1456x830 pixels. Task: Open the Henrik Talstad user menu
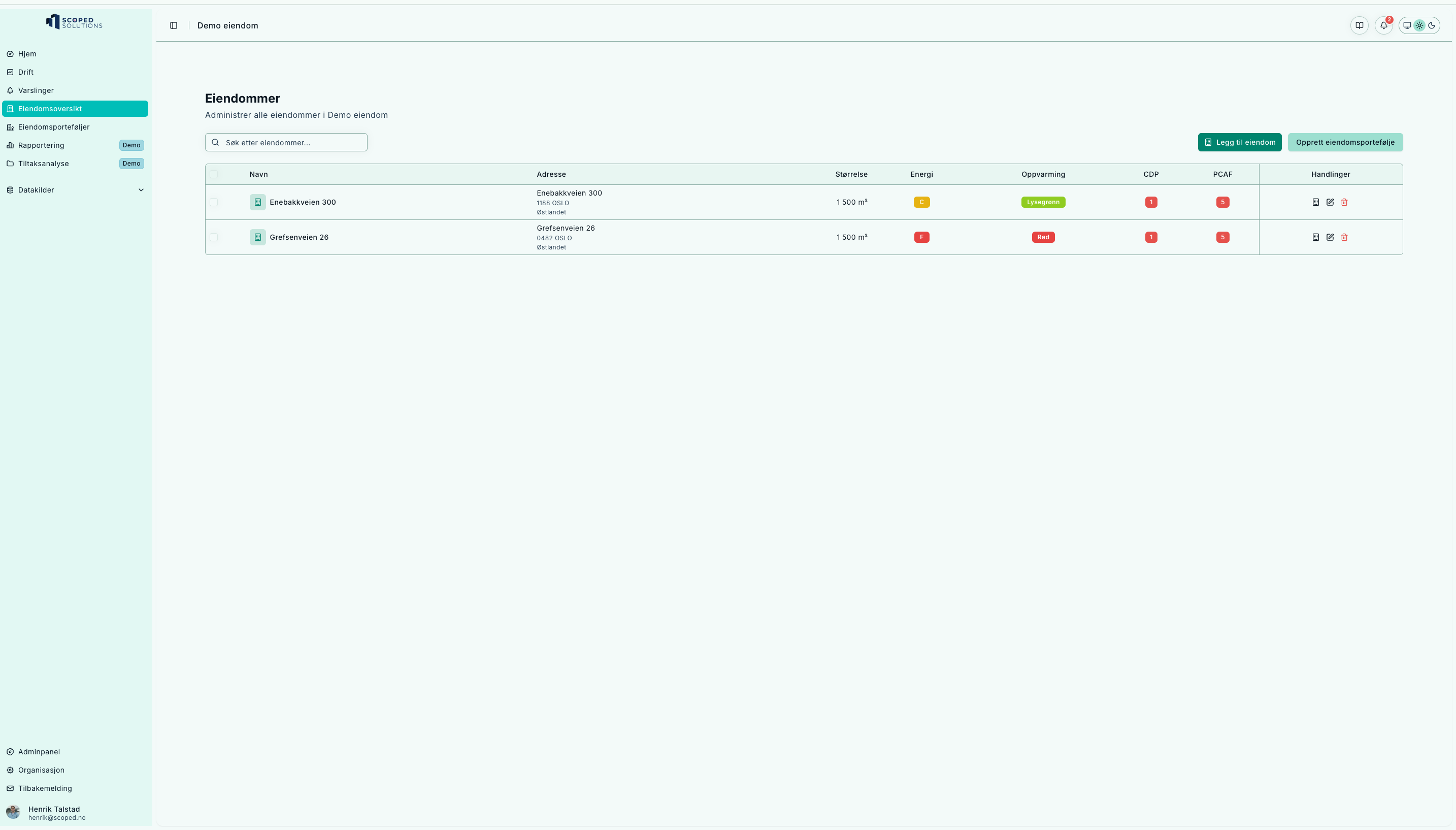[54, 812]
